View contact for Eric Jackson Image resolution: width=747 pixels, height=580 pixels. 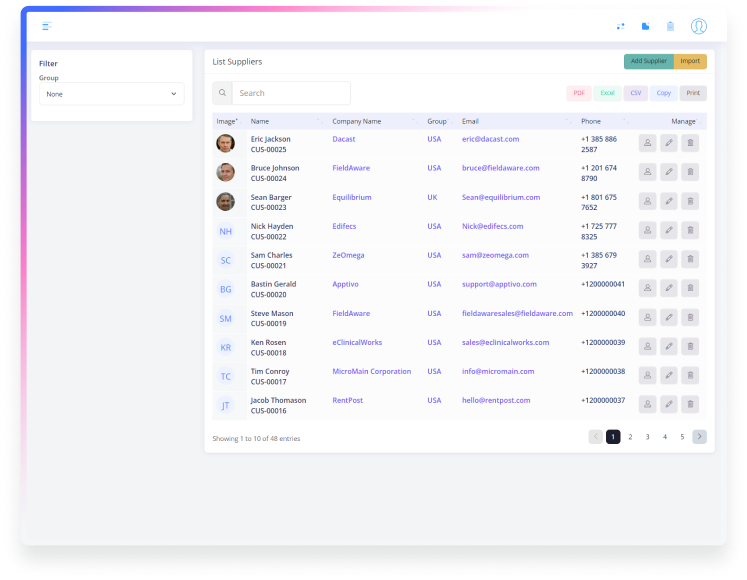(x=647, y=143)
